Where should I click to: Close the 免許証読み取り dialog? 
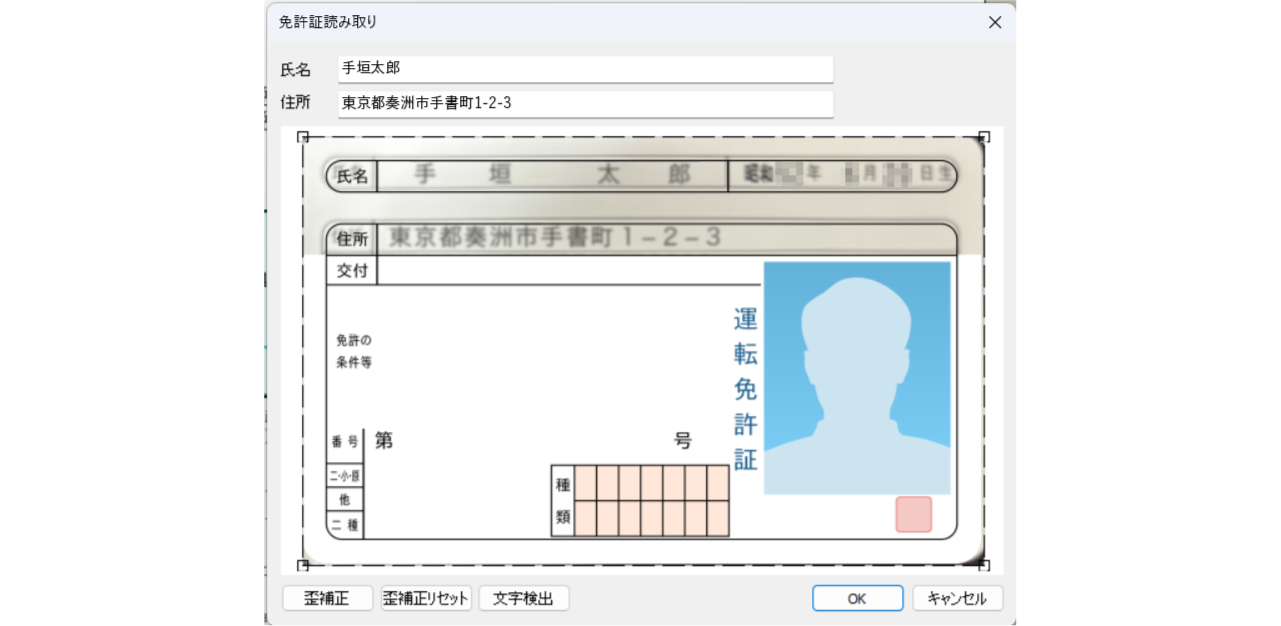pyautogui.click(x=995, y=22)
